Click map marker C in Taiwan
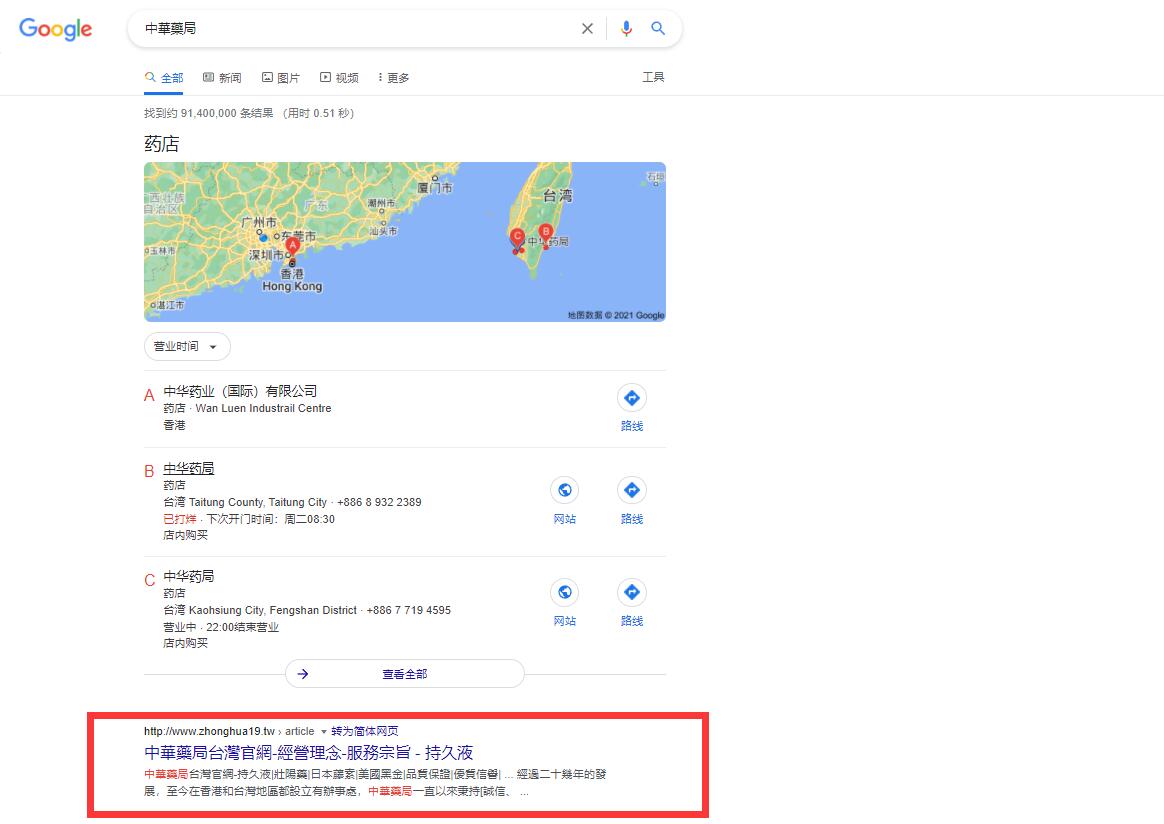1164x824 pixels. [517, 238]
